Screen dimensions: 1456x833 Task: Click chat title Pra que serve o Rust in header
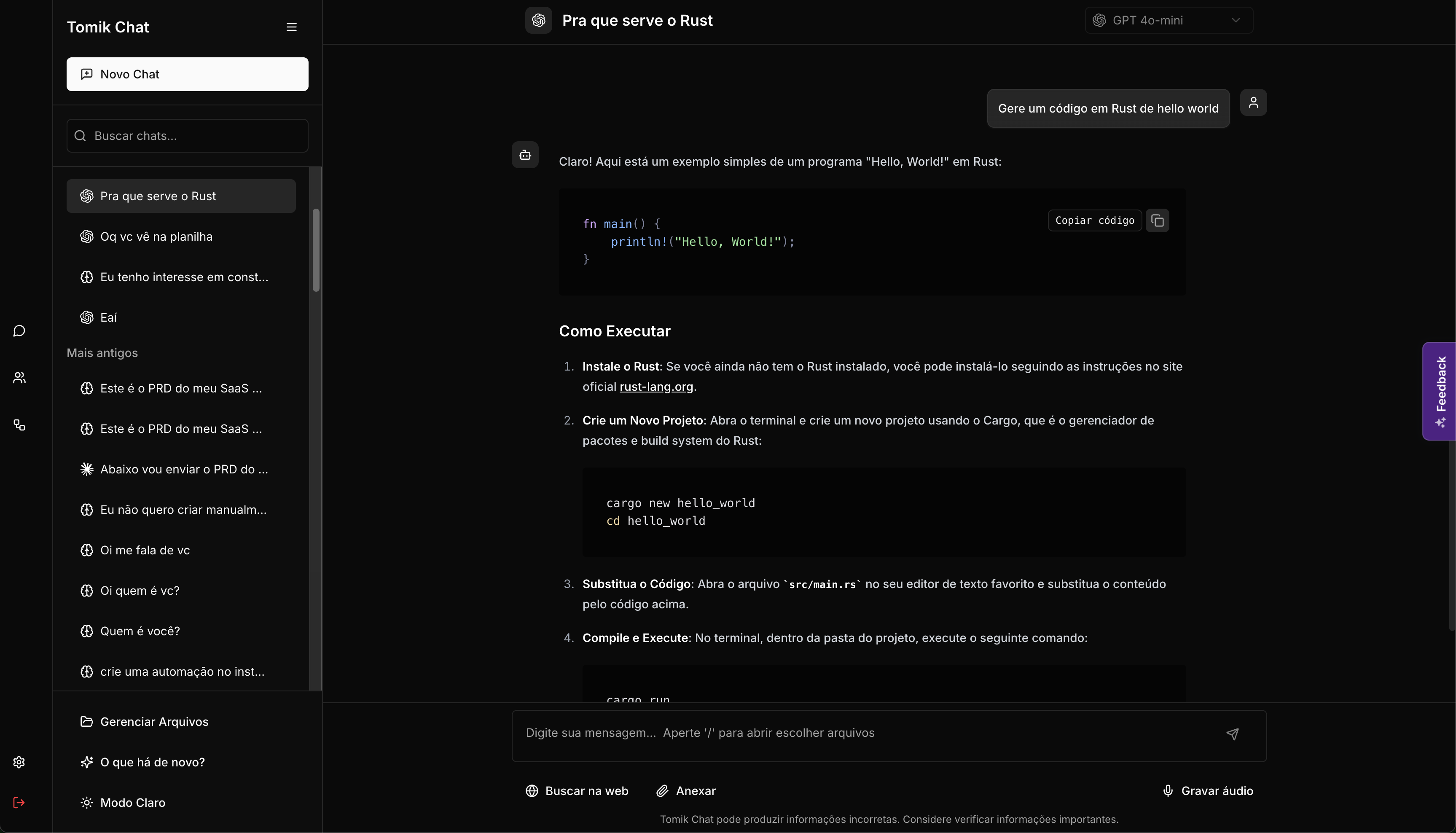click(637, 21)
